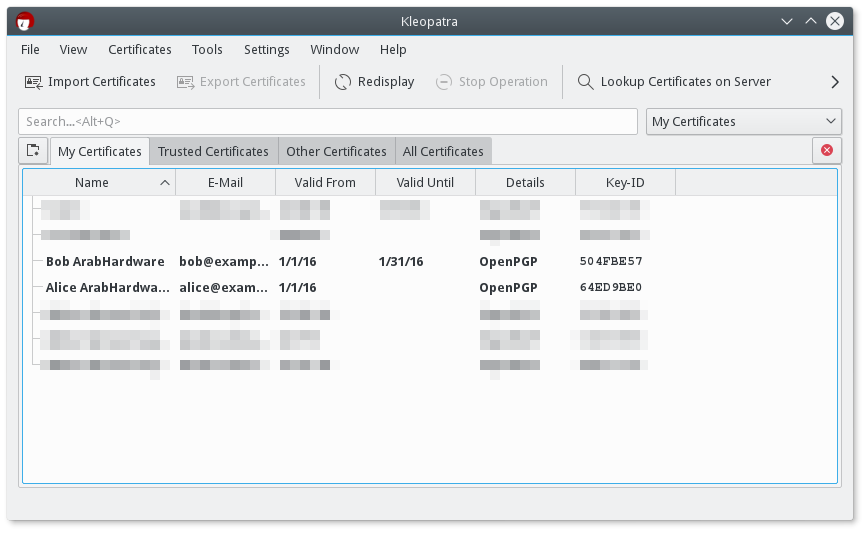Screen dimensions: 866x533
Task: Expand the toolbar overflow chevron
Action: [835, 82]
